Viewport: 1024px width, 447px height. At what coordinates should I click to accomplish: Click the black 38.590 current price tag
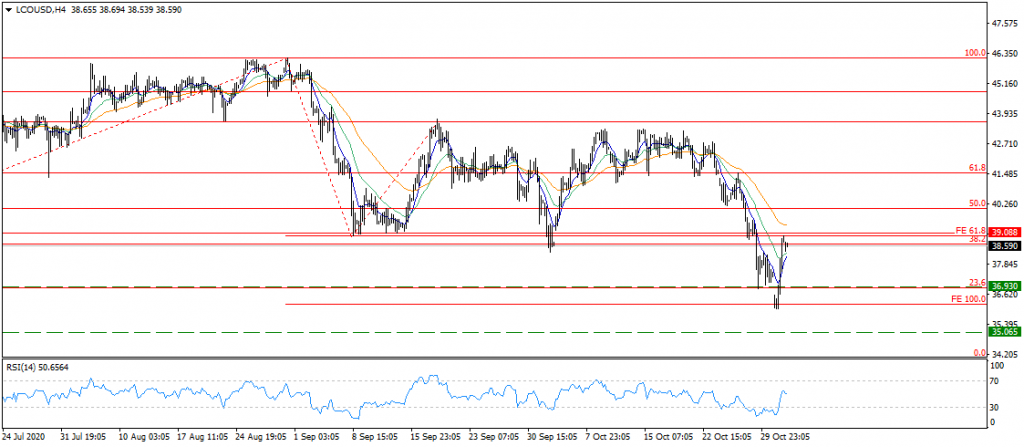[x=1003, y=245]
